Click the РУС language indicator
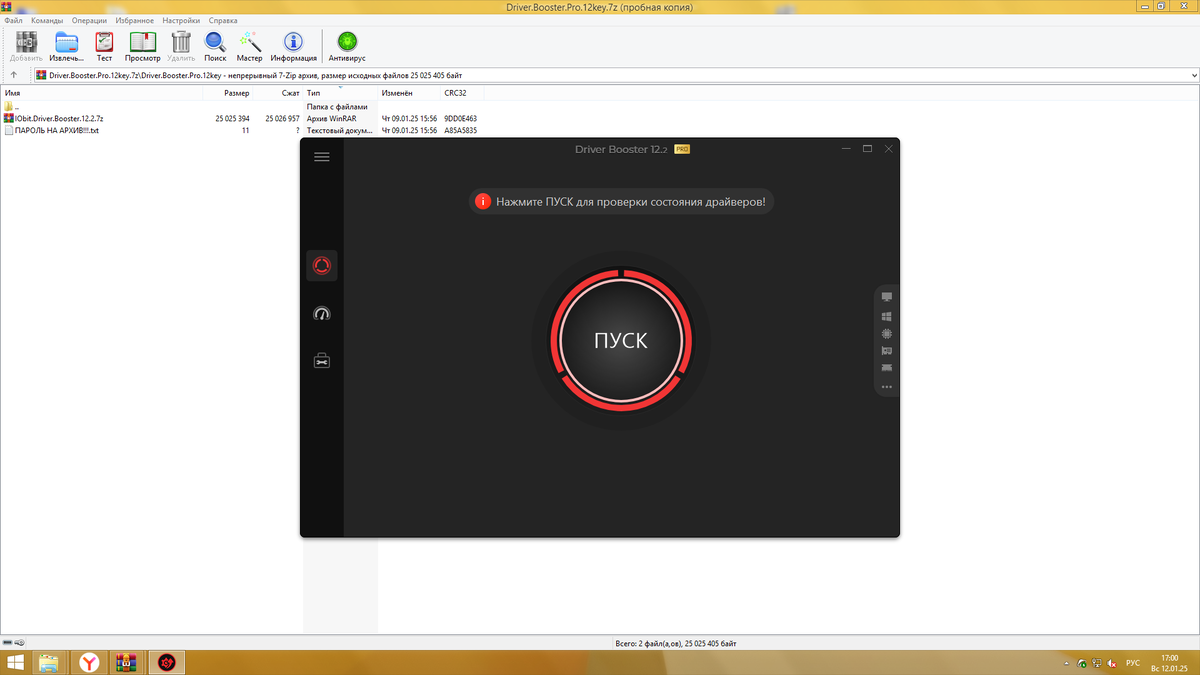Viewport: 1200px width, 675px height. coord(1133,663)
